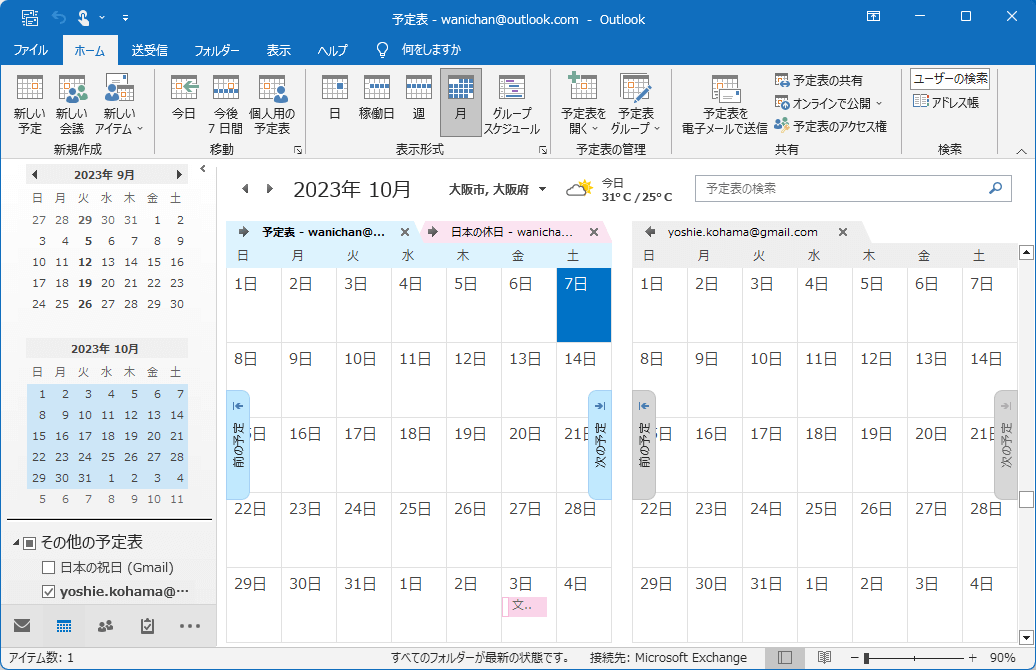Collapse the その他の予定表 group

[16, 542]
